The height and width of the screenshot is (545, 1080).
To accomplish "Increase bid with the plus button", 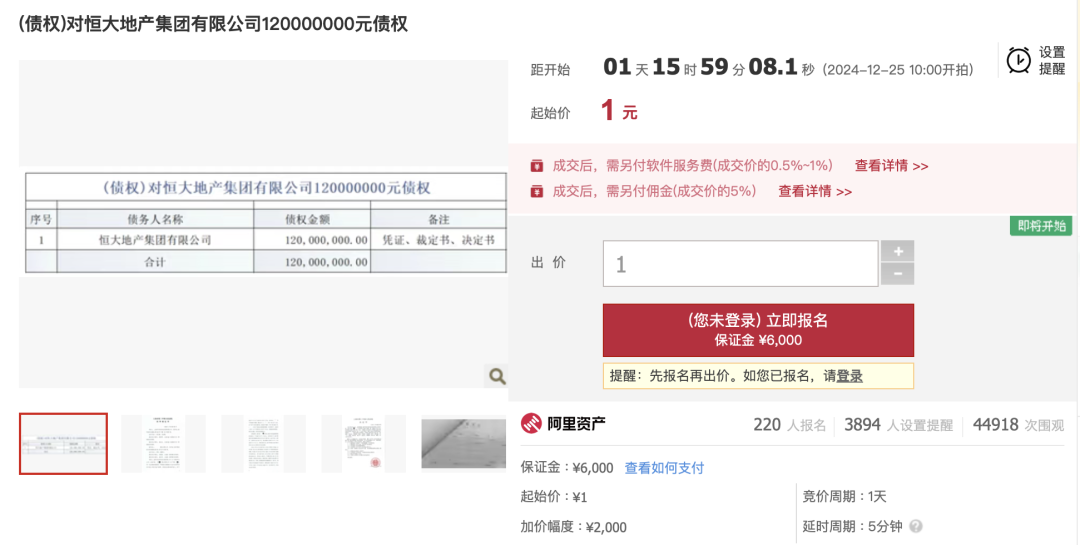I will pyautogui.click(x=897, y=252).
